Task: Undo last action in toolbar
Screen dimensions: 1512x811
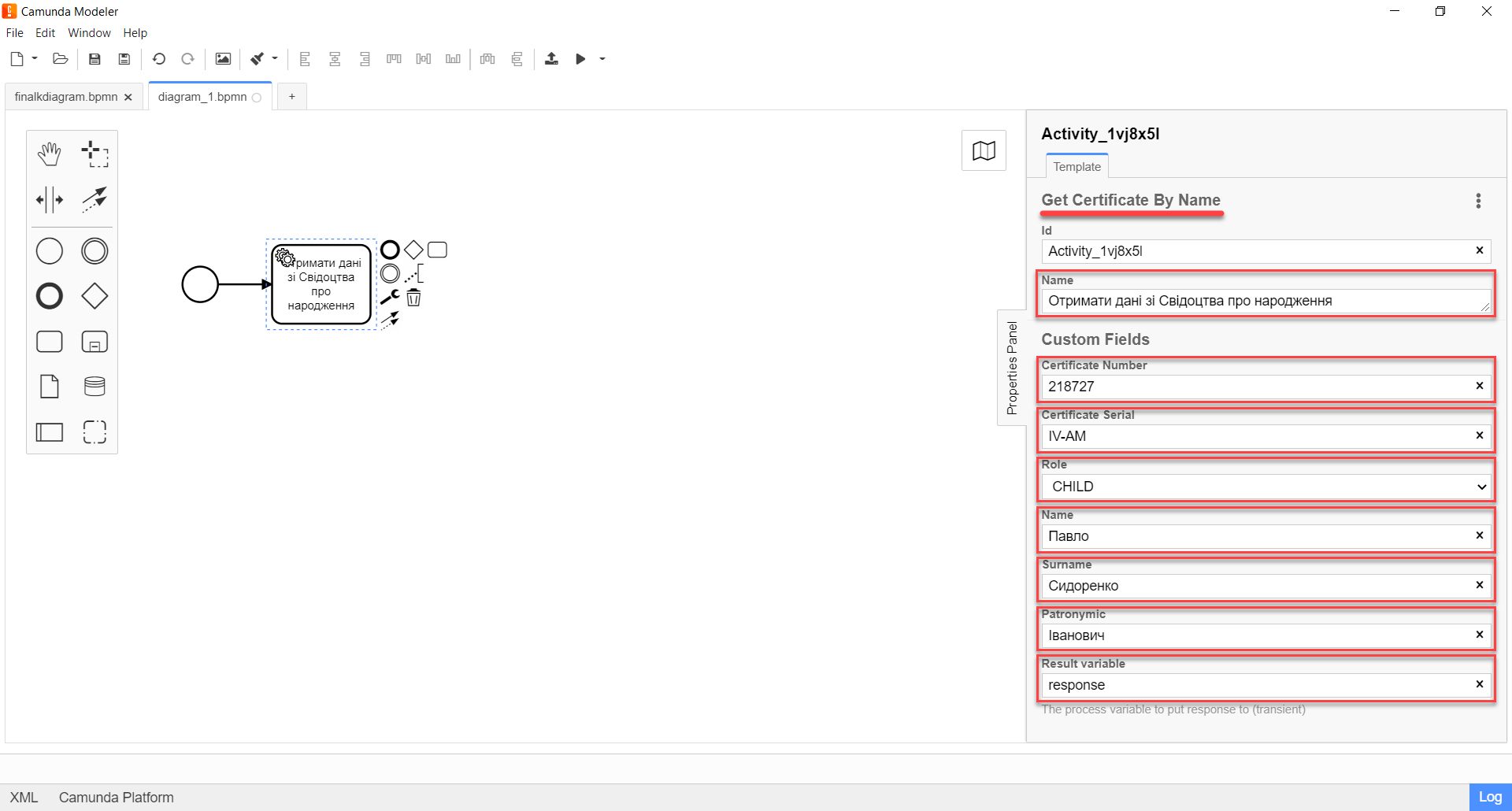Action: [158, 58]
